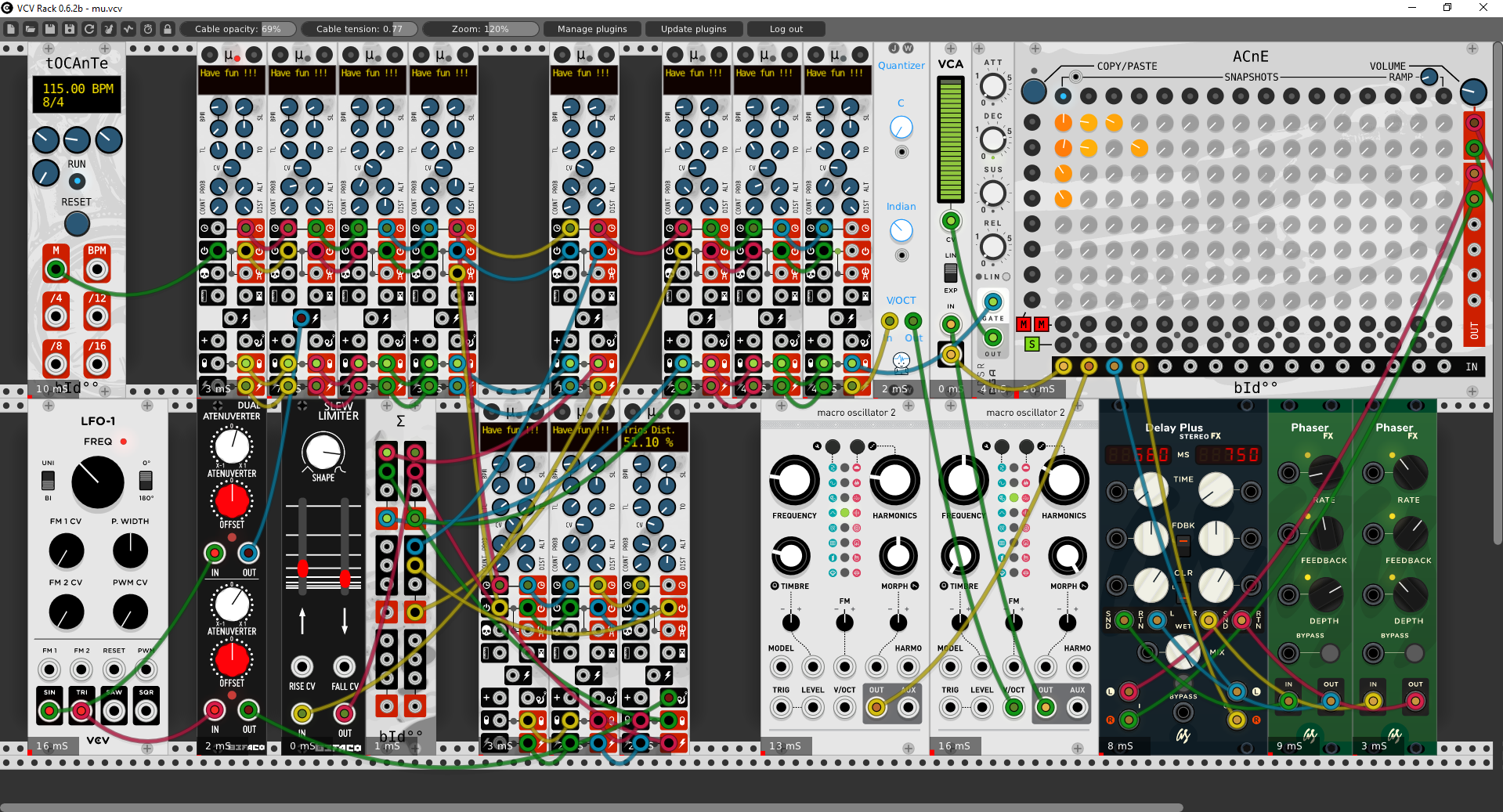Click the FREQUENCY knob on left macro oscillator
This screenshot has height=812, width=1503.
[794, 481]
